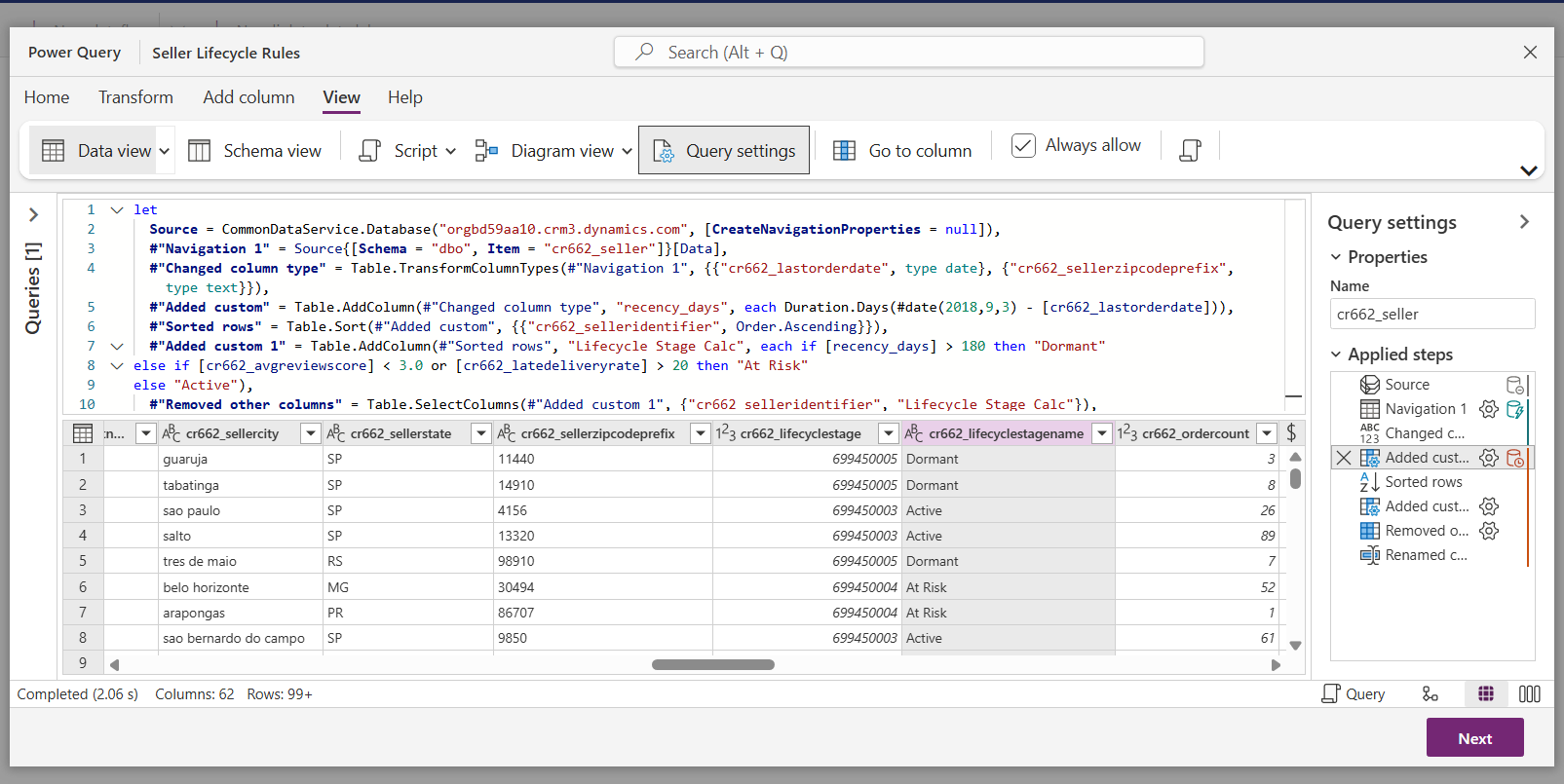1564x784 pixels.
Task: Collapse the formula bar with the minus control
Action: [1294, 396]
